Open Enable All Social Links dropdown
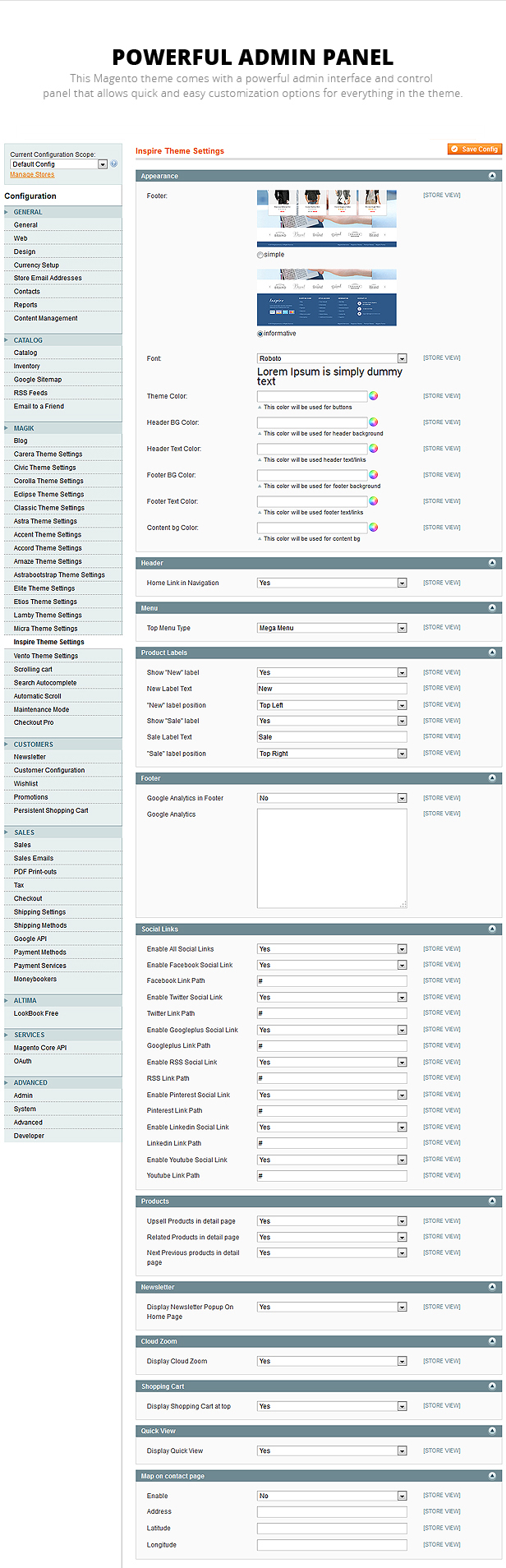This screenshot has width=506, height=1568. click(332, 949)
